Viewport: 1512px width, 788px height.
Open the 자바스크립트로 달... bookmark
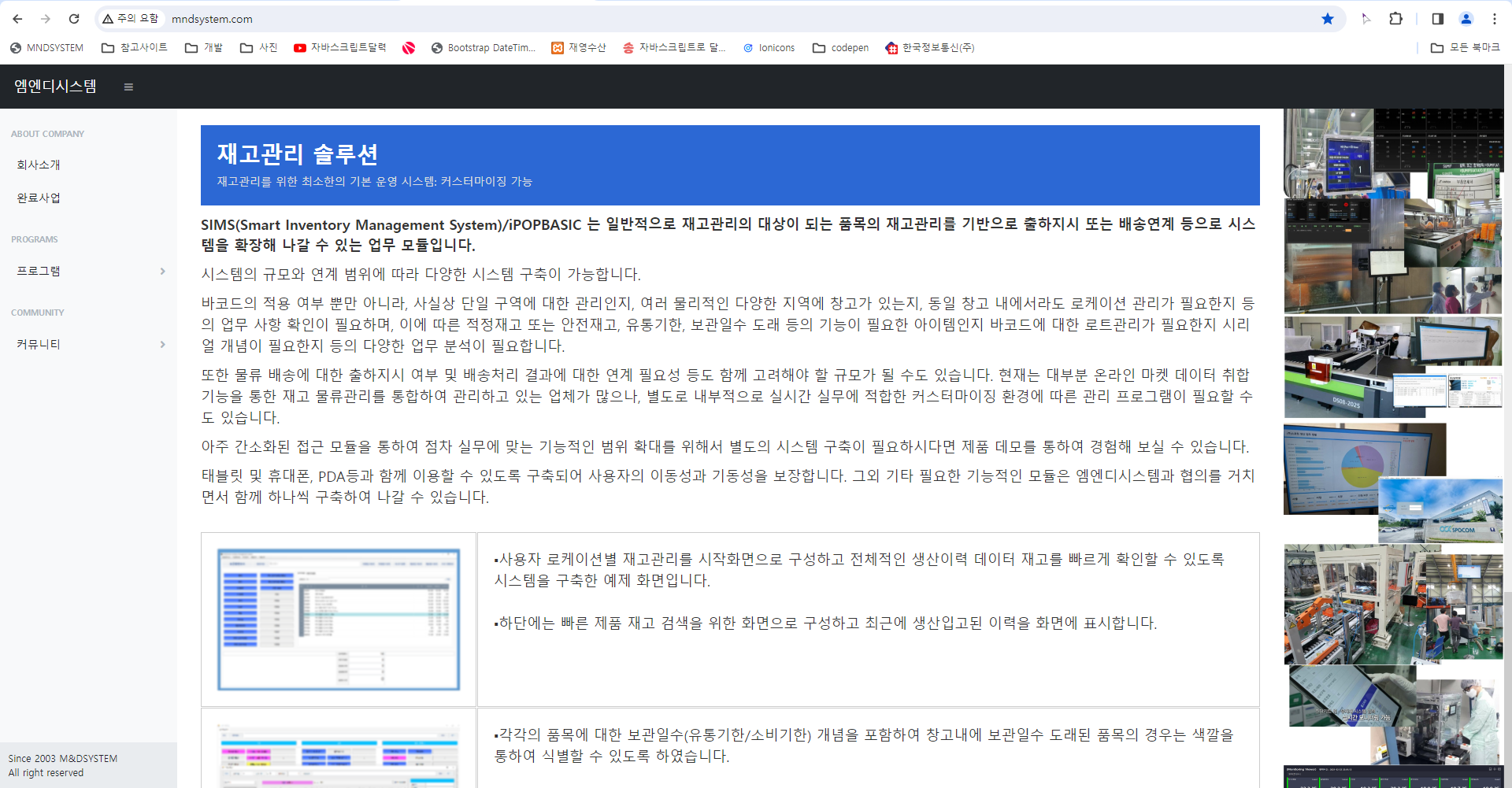point(674,48)
